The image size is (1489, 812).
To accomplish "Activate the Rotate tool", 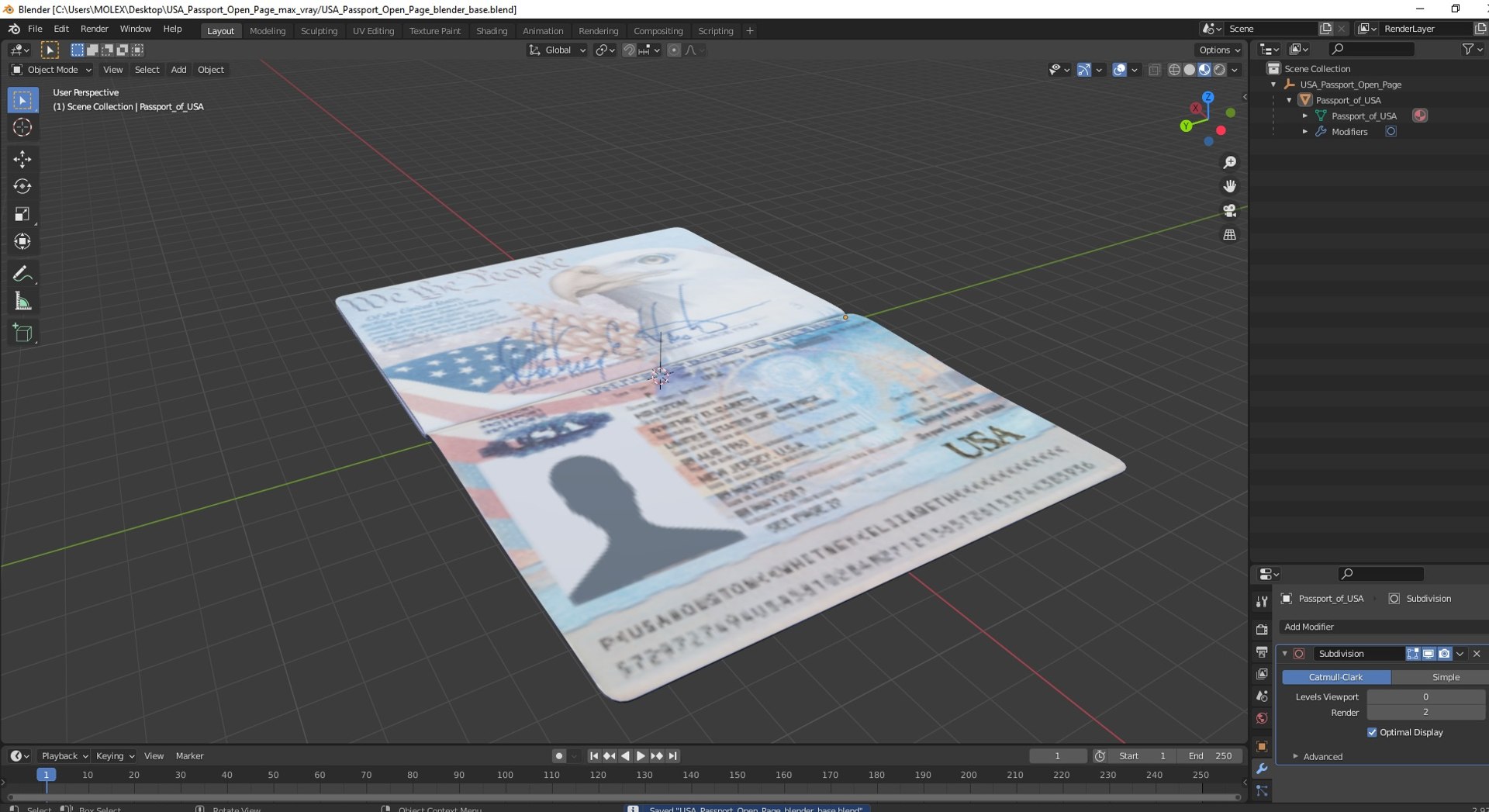I will click(x=22, y=186).
